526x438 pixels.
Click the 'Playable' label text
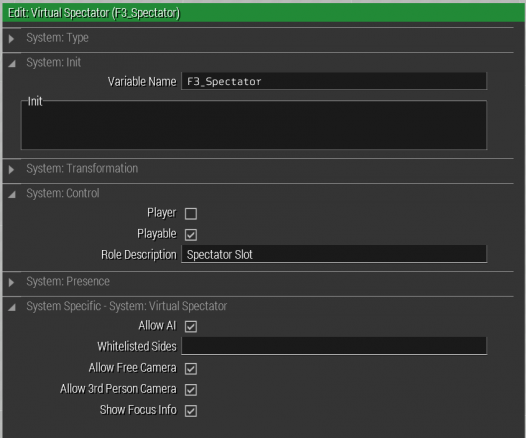(157, 234)
